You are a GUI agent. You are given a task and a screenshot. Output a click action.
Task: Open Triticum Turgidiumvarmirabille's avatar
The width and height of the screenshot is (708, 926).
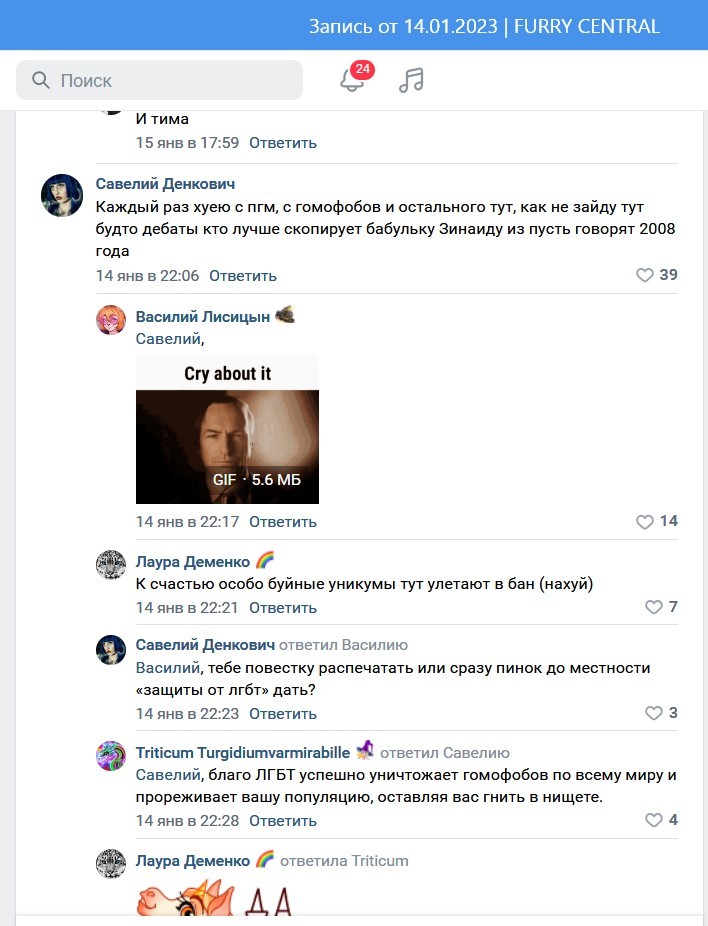(111, 756)
